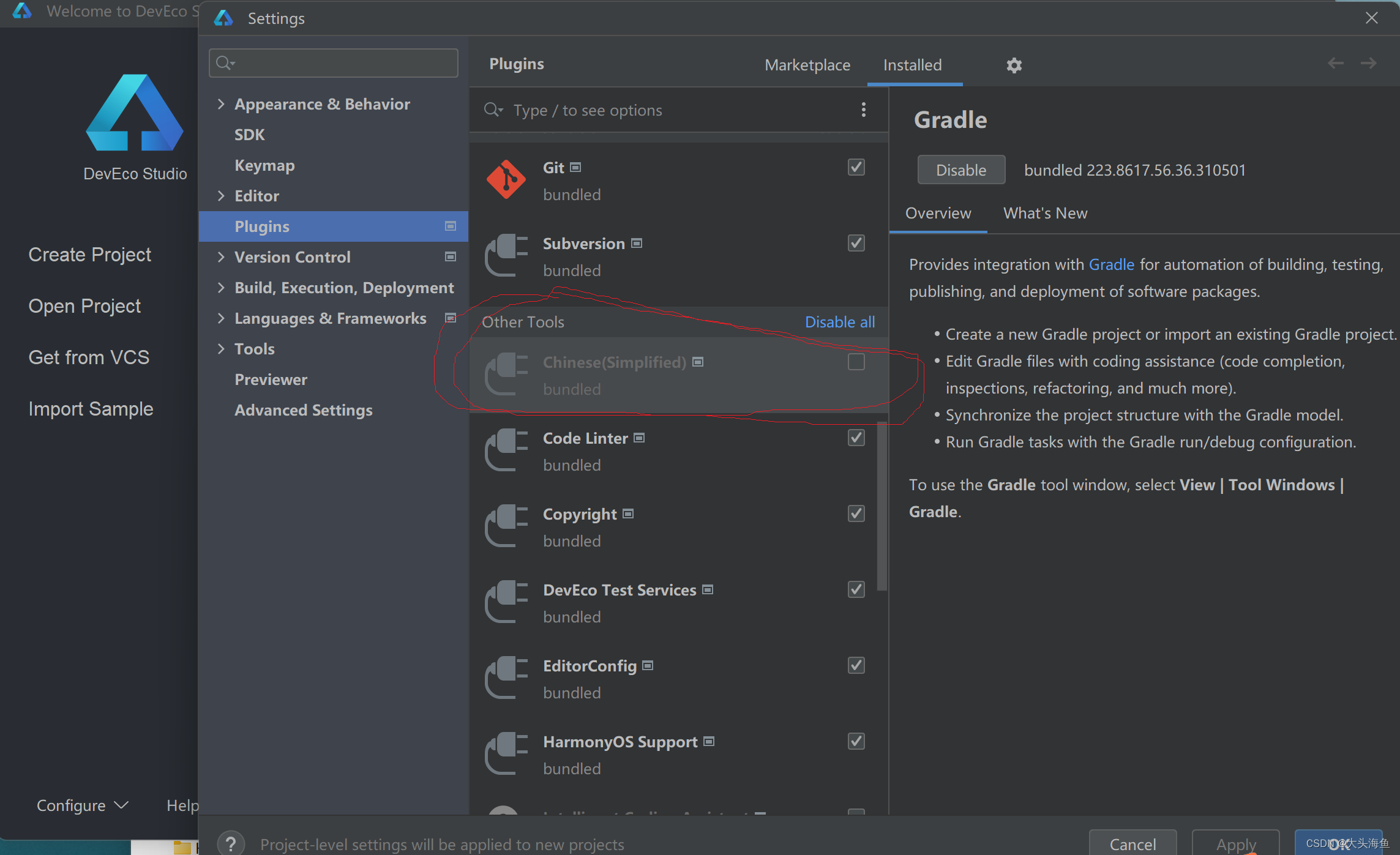Click the plugin list vertical scrollbar
Screen dimensions: 1400x855
coord(882,506)
